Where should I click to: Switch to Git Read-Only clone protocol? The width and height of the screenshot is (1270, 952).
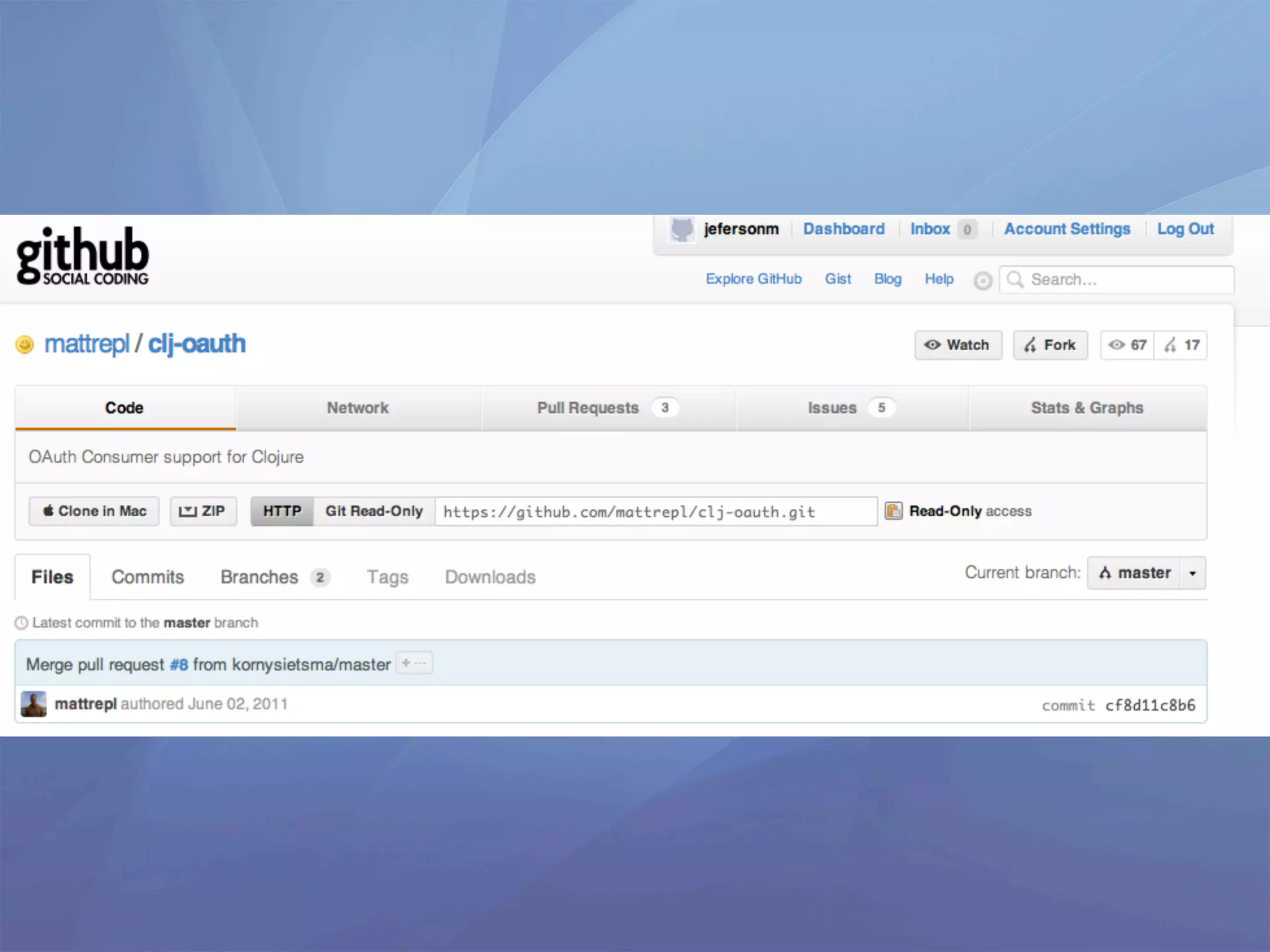point(374,511)
